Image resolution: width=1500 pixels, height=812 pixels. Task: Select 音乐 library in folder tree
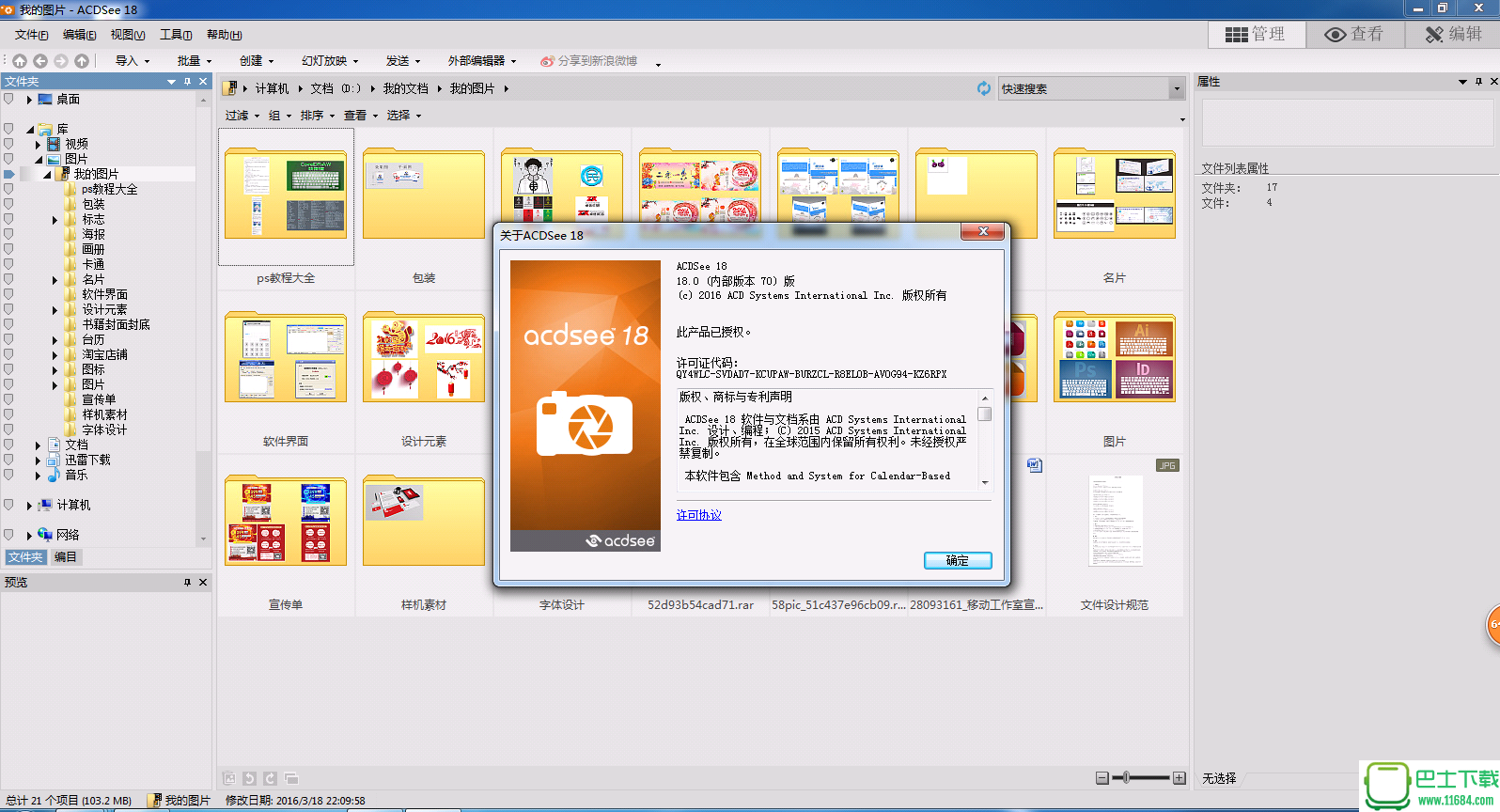[x=76, y=475]
